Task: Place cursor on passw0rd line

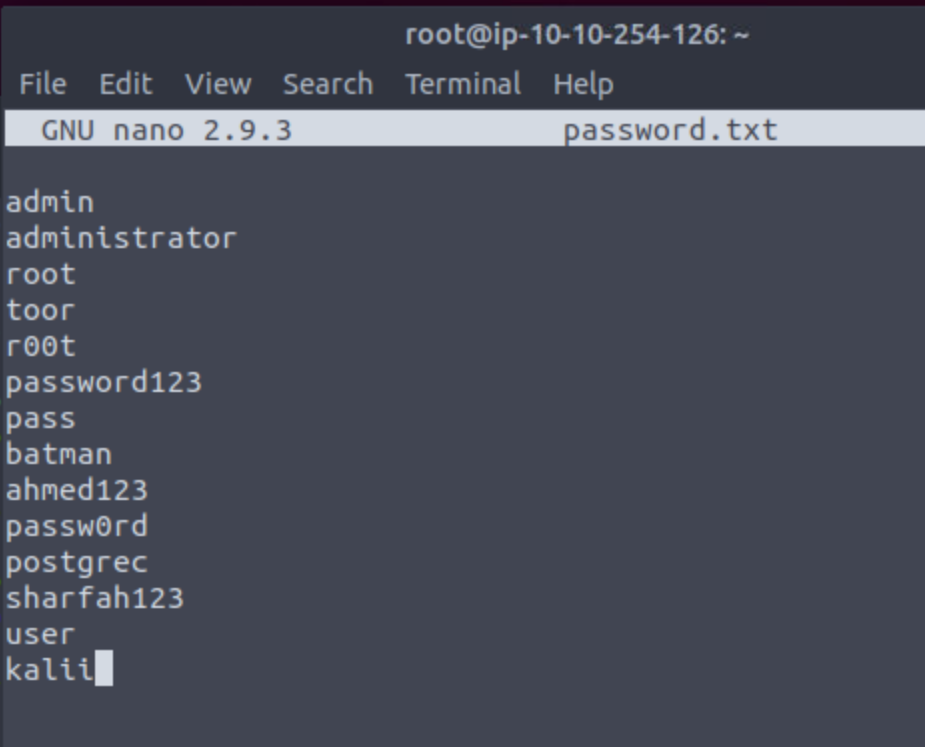Action: [x=77, y=527]
